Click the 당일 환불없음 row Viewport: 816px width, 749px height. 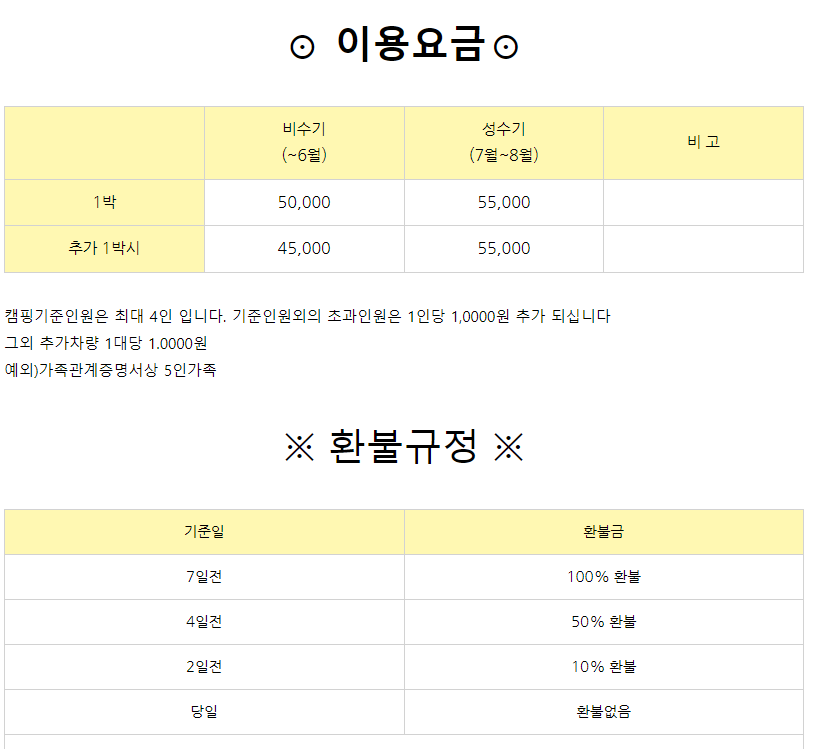tap(204, 711)
